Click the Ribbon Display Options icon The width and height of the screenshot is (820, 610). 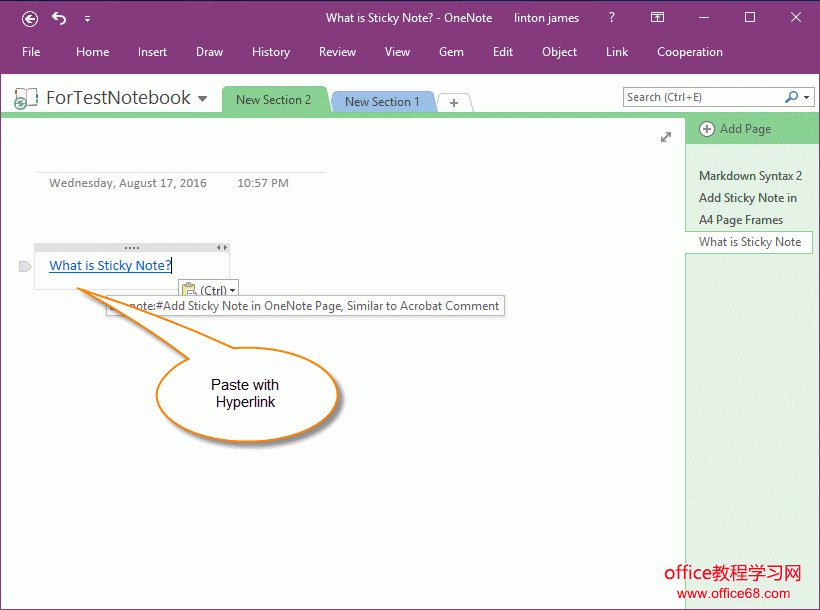tap(657, 18)
